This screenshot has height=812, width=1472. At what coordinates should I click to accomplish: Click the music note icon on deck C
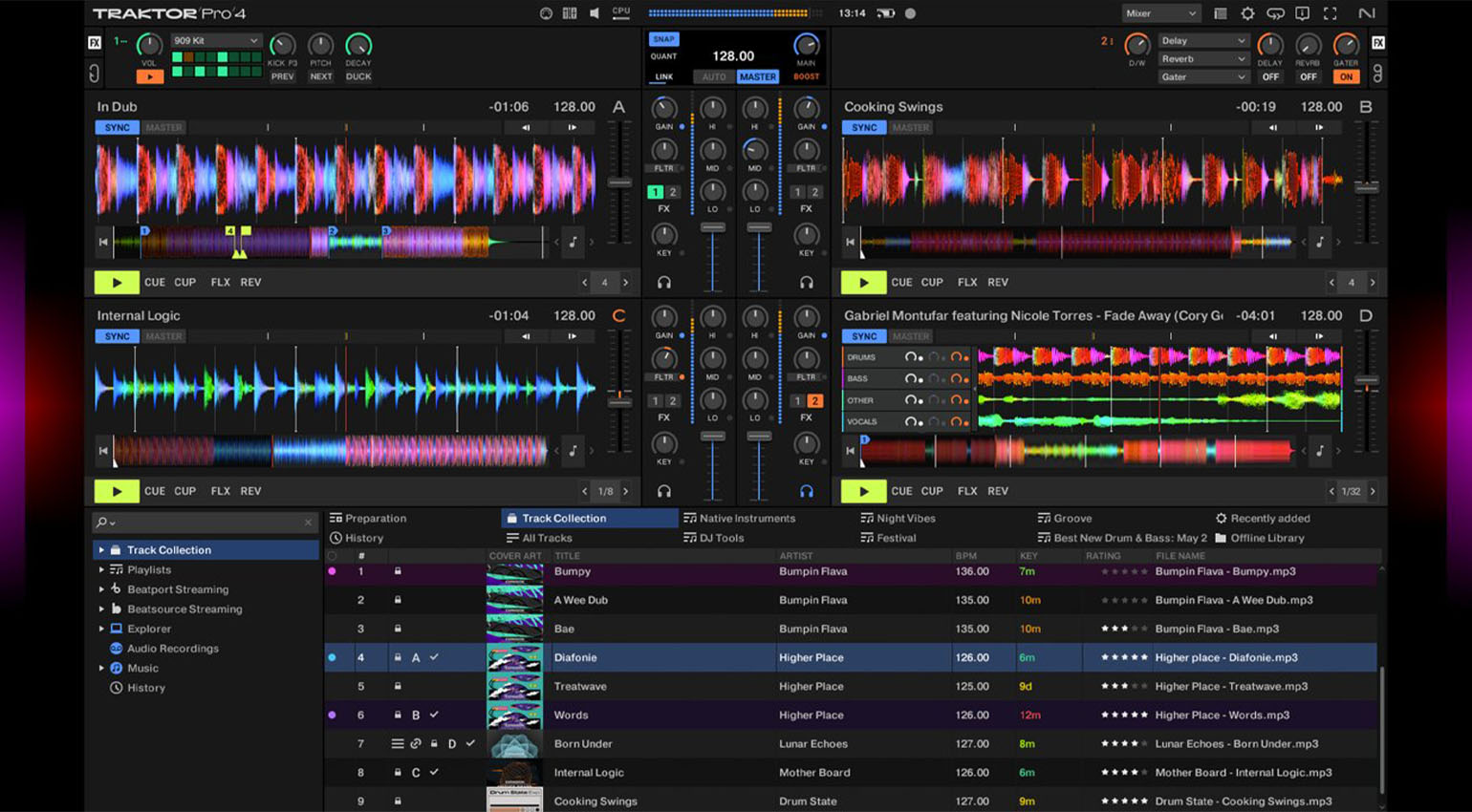[x=573, y=451]
